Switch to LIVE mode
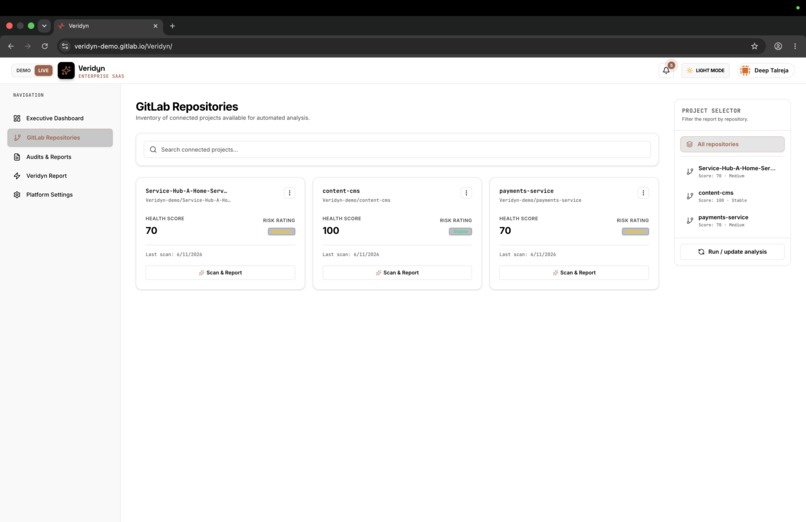 [43, 70]
